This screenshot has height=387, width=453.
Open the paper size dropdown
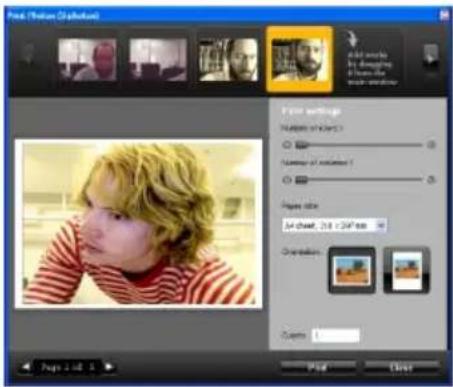(334, 225)
